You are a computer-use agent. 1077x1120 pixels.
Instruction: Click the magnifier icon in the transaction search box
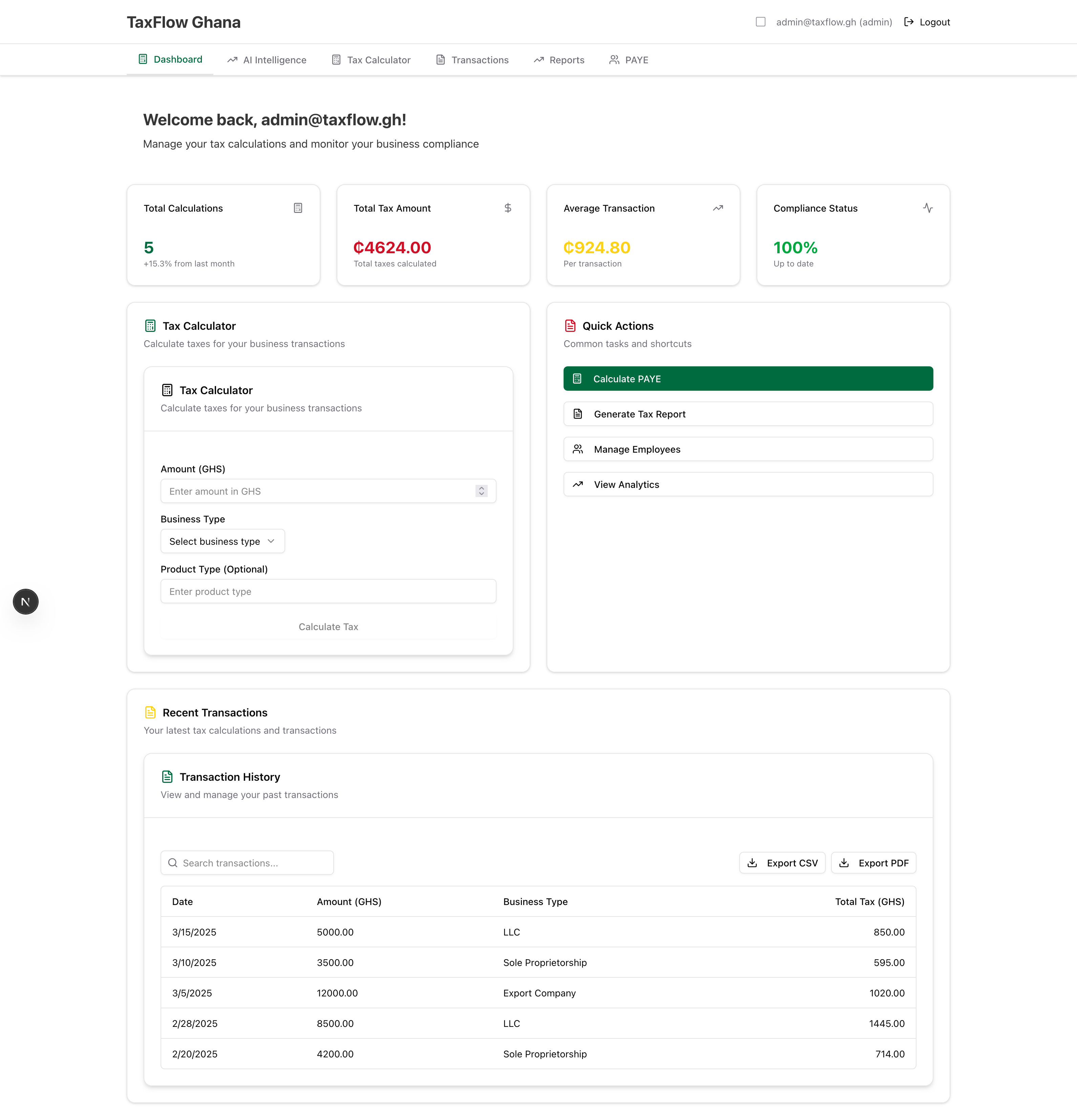coord(173,863)
